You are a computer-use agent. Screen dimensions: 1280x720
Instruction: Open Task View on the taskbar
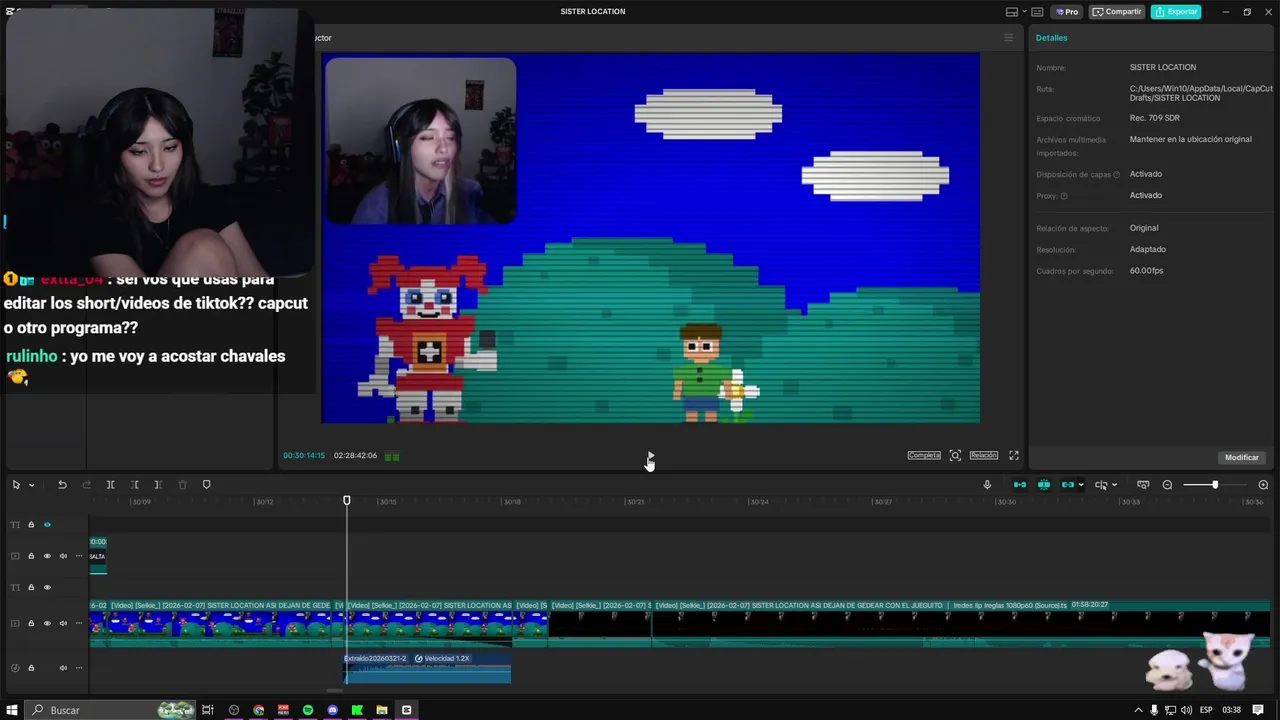(208, 710)
